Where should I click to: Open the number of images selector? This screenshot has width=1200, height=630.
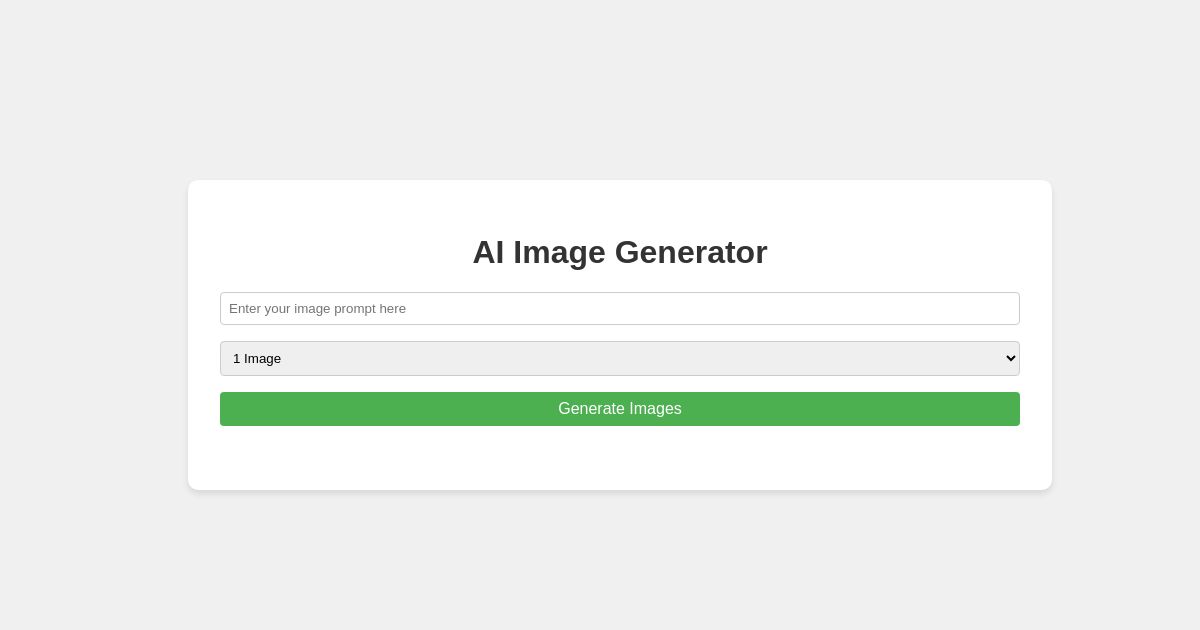(x=620, y=358)
